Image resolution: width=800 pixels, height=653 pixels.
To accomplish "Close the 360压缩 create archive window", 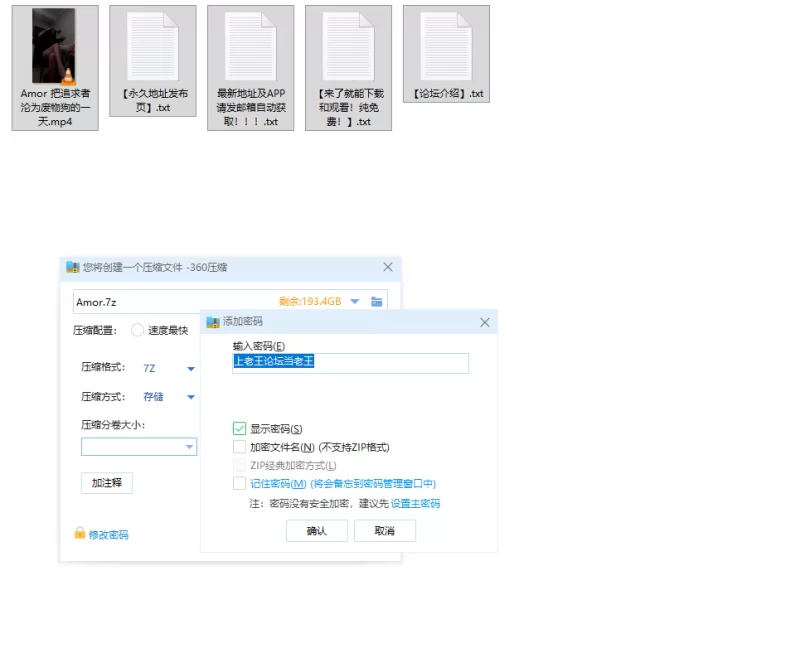I will click(x=388, y=267).
